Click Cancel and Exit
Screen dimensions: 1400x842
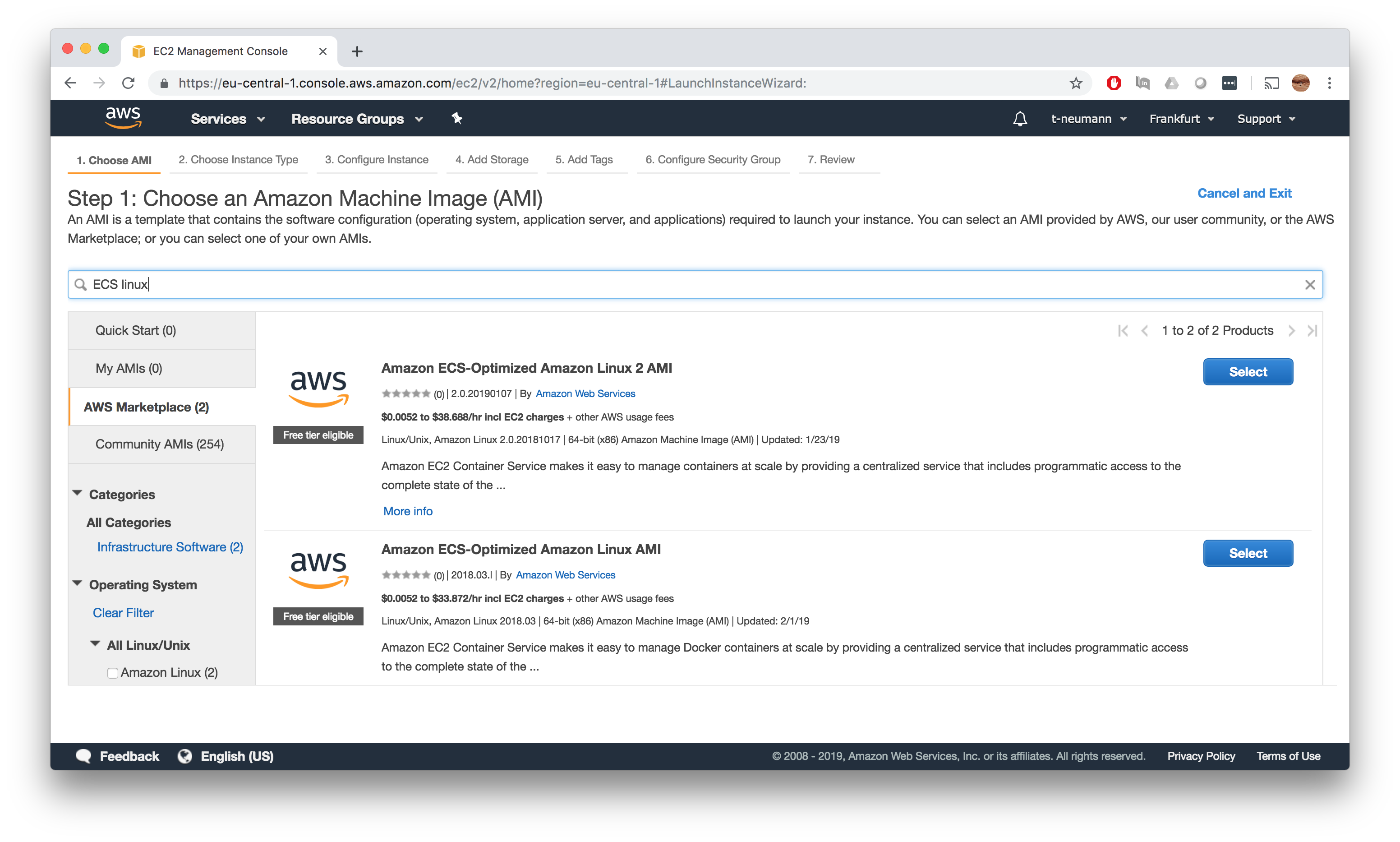pos(1244,194)
